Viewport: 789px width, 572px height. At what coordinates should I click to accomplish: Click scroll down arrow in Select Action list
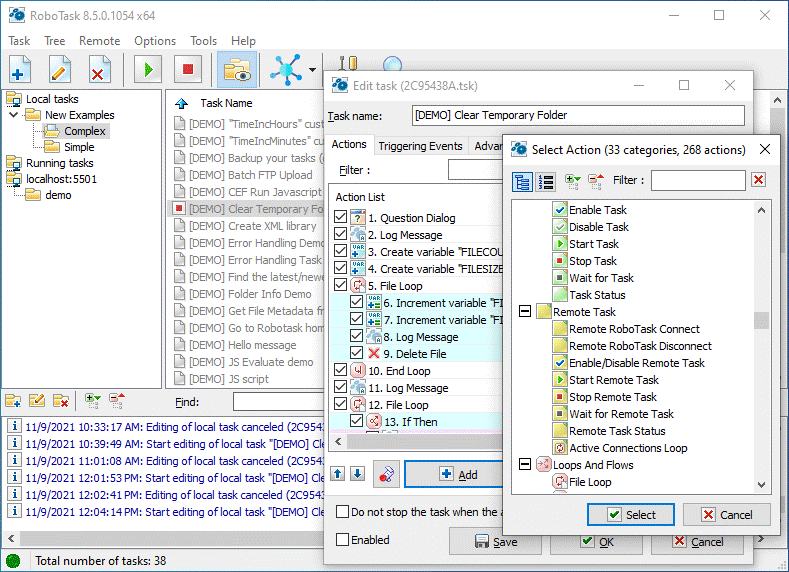pyautogui.click(x=761, y=485)
